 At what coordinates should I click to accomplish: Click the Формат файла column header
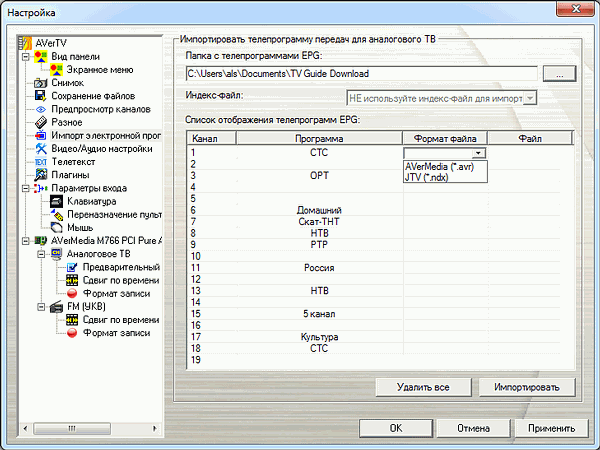tap(445, 139)
